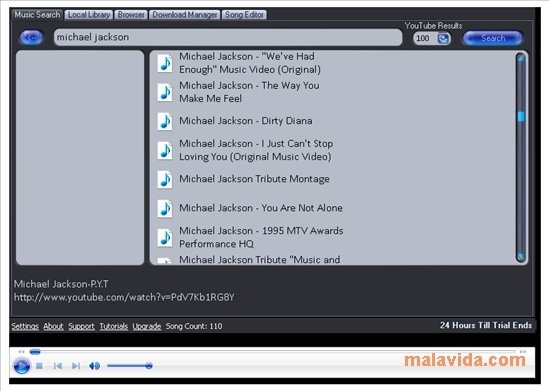Open the About link

[x=53, y=326]
